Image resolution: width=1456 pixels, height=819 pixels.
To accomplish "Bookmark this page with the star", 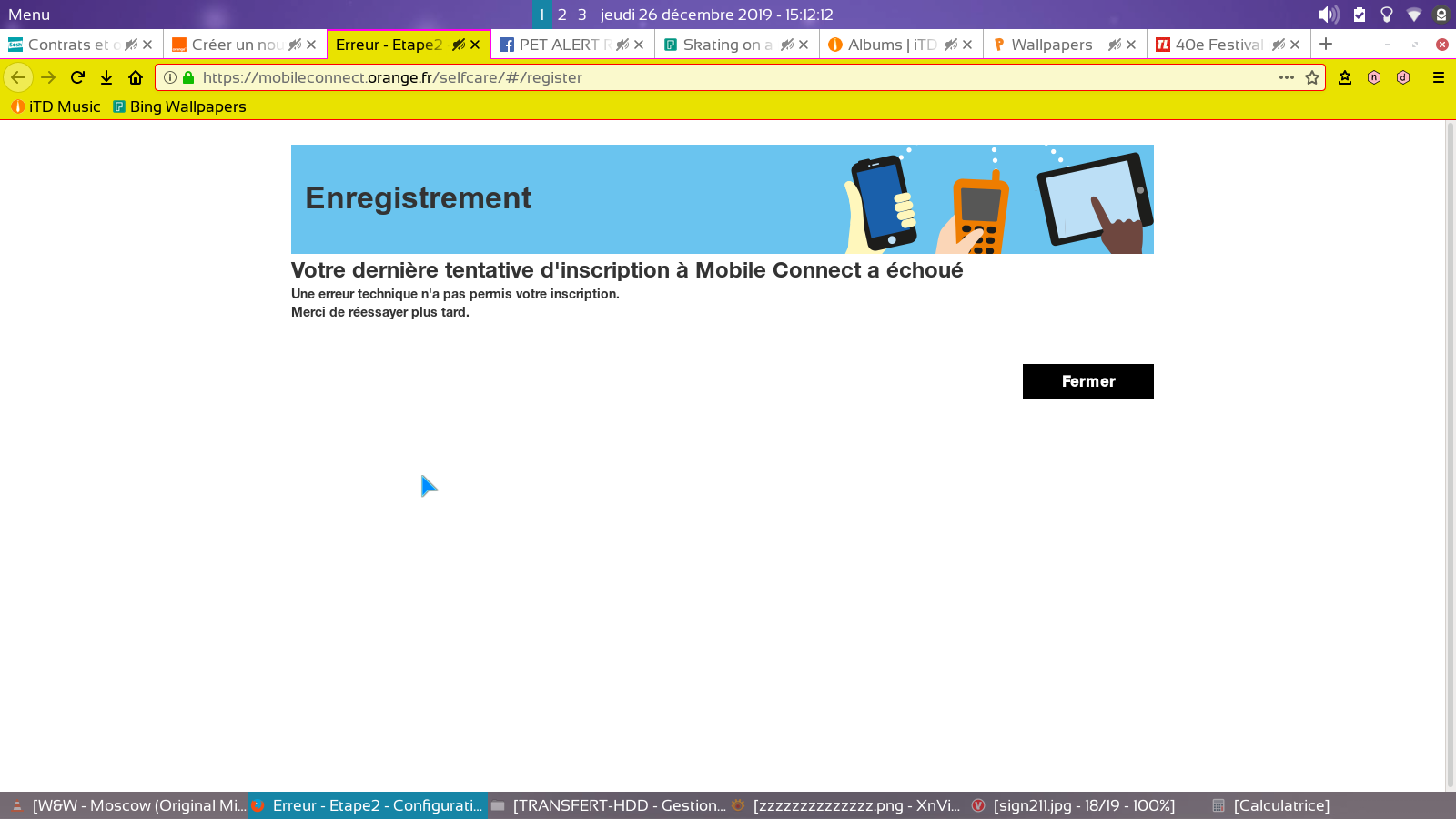I will [1312, 77].
